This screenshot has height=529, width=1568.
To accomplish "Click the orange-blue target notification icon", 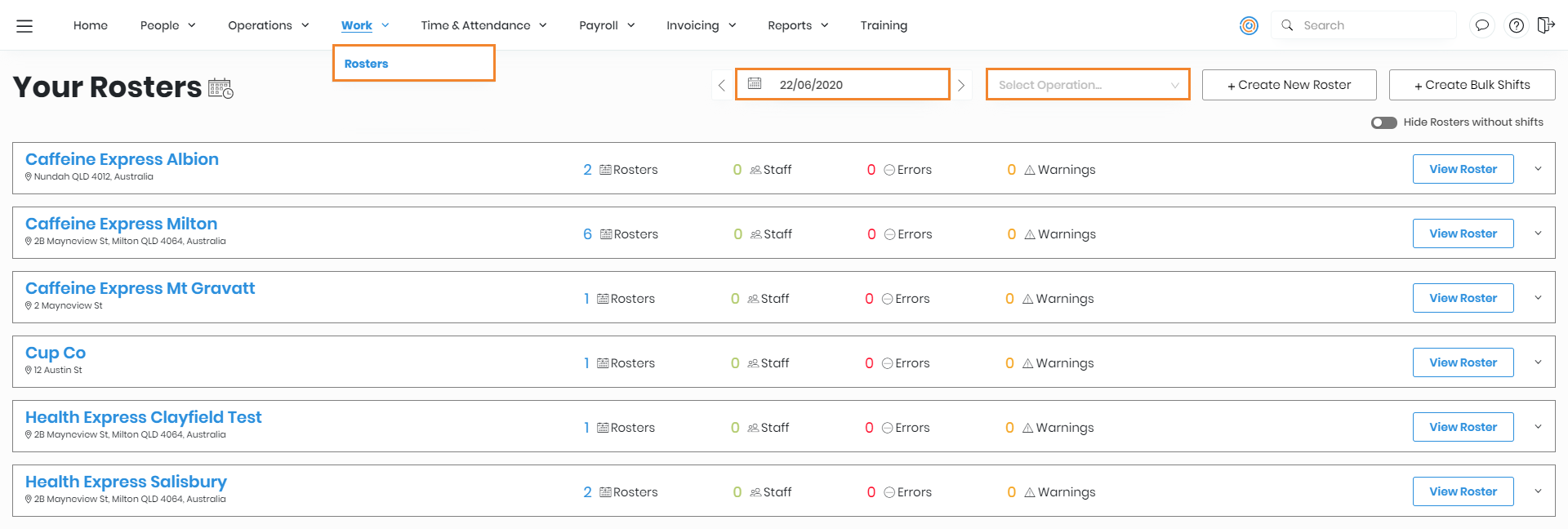I will click(x=1249, y=26).
